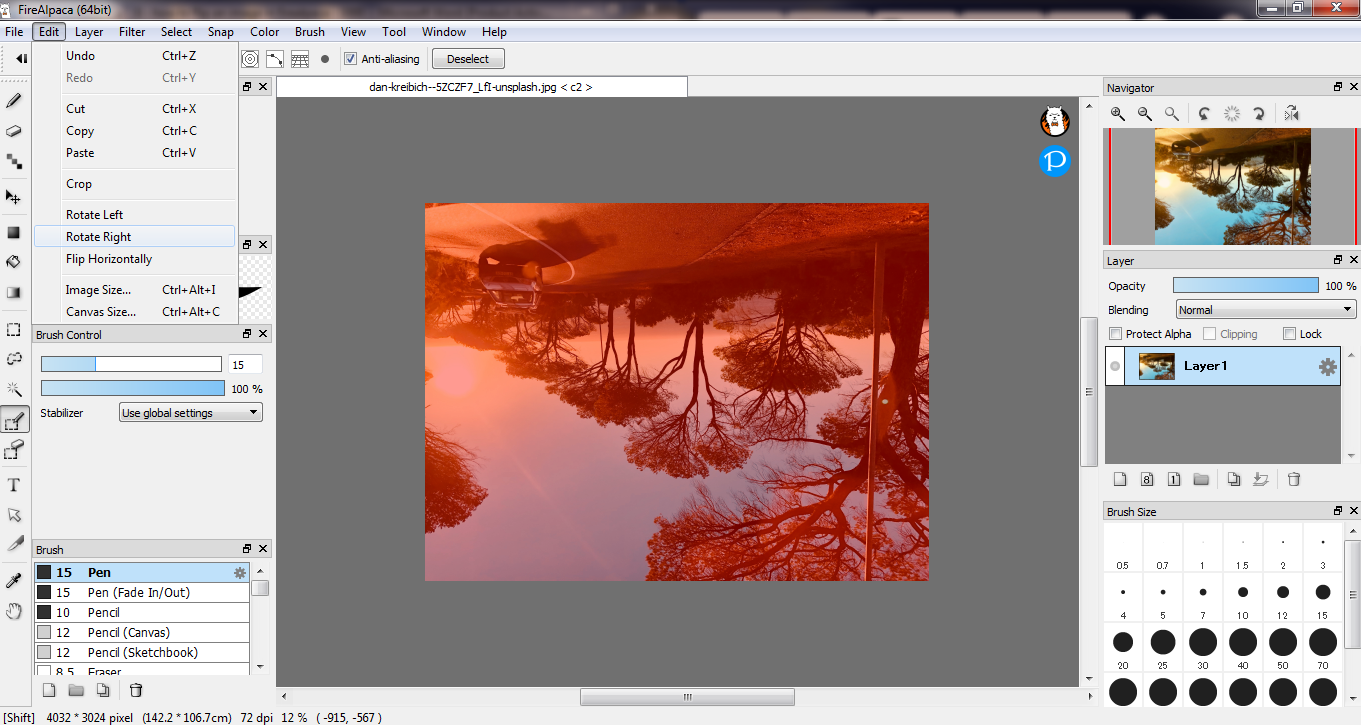Adjust the brush size slider in Brush Control

131,364
